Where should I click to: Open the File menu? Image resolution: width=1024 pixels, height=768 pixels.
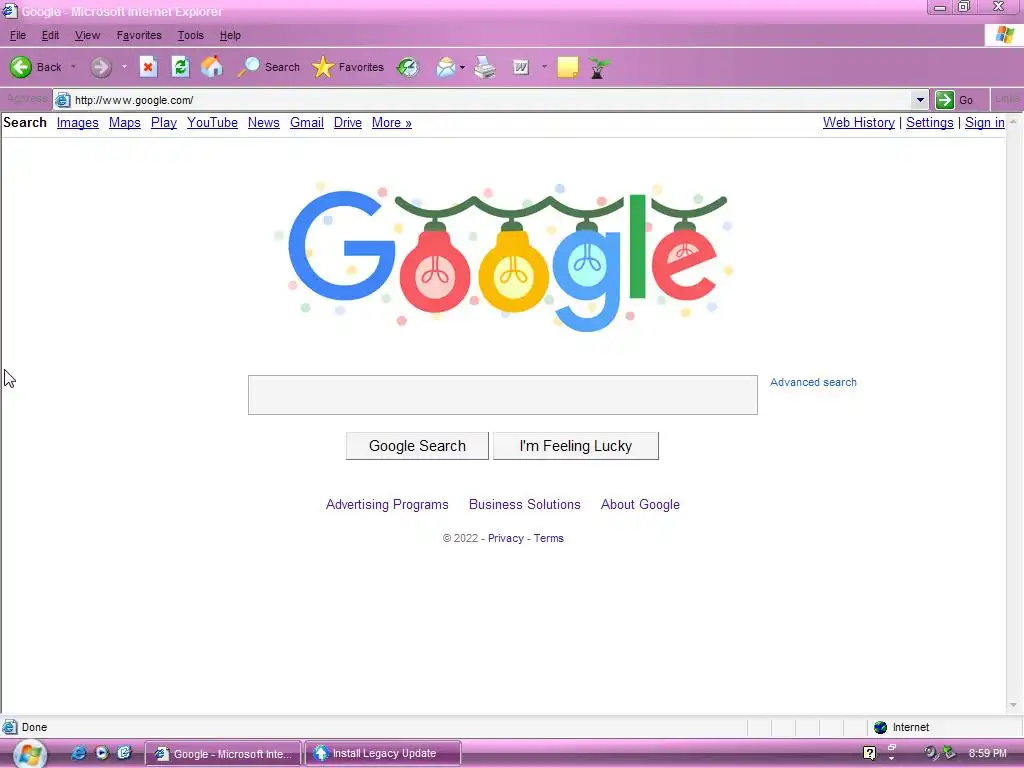pyautogui.click(x=18, y=35)
